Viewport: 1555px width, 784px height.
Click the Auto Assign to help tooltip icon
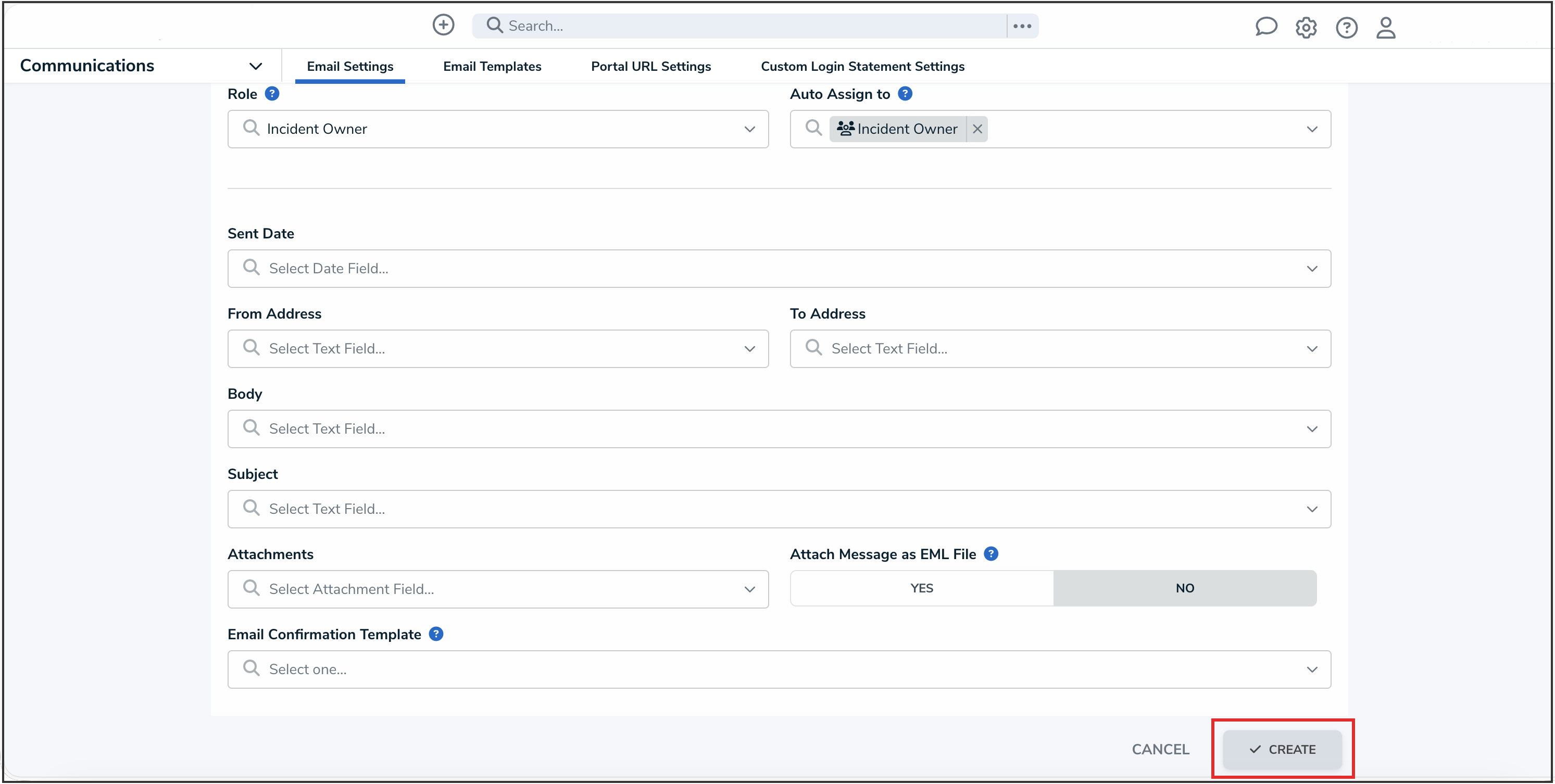click(905, 94)
